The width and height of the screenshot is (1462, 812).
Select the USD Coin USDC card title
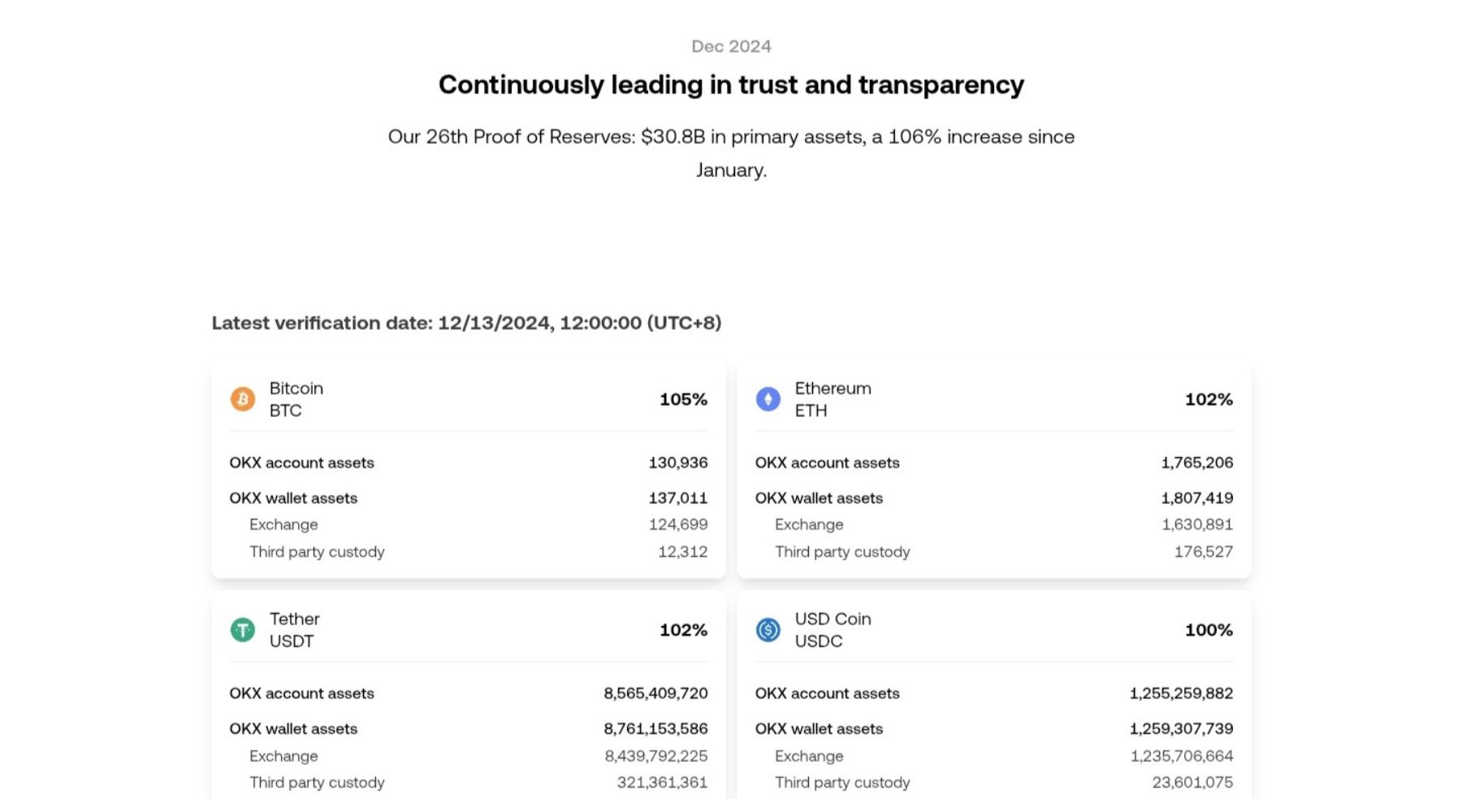[x=833, y=630]
